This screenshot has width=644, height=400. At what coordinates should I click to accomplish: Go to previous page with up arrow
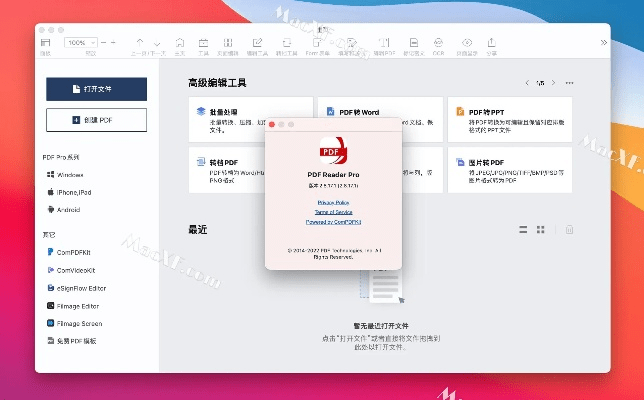pos(140,42)
